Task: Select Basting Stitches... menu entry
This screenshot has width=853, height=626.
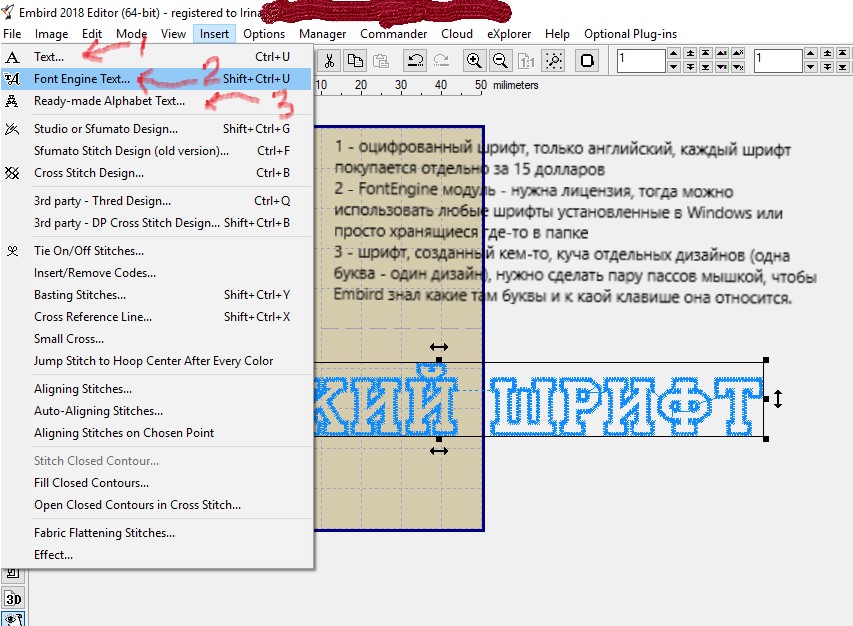Action: 157,295
